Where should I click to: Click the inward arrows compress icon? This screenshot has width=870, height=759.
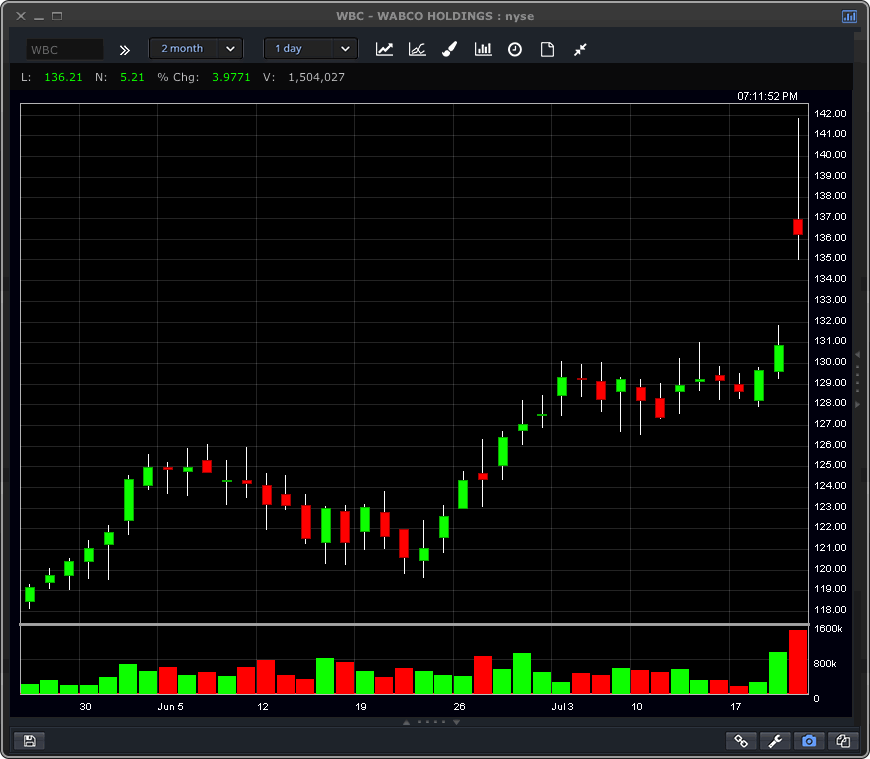coord(580,49)
